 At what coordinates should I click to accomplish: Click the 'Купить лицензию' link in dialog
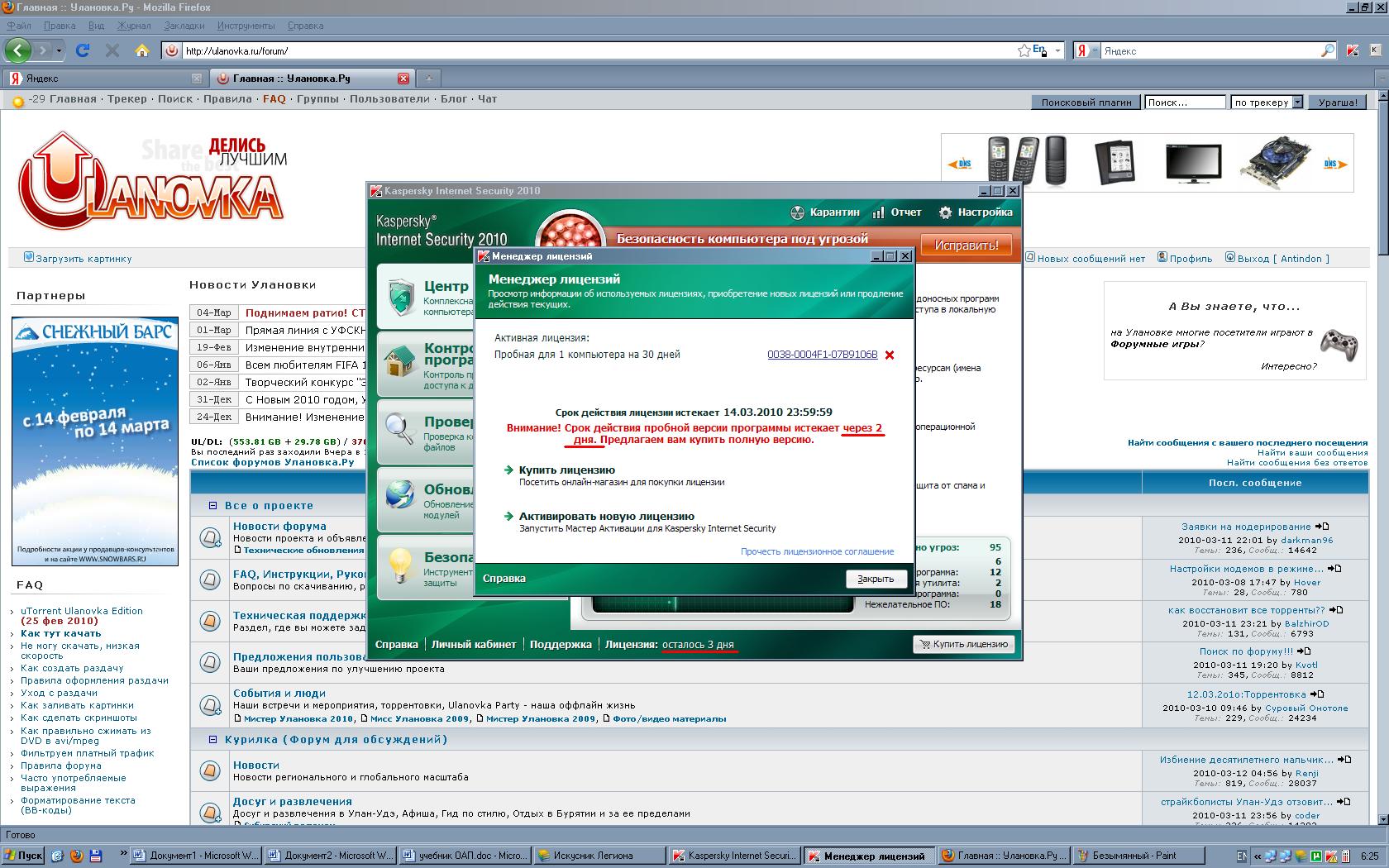(566, 470)
